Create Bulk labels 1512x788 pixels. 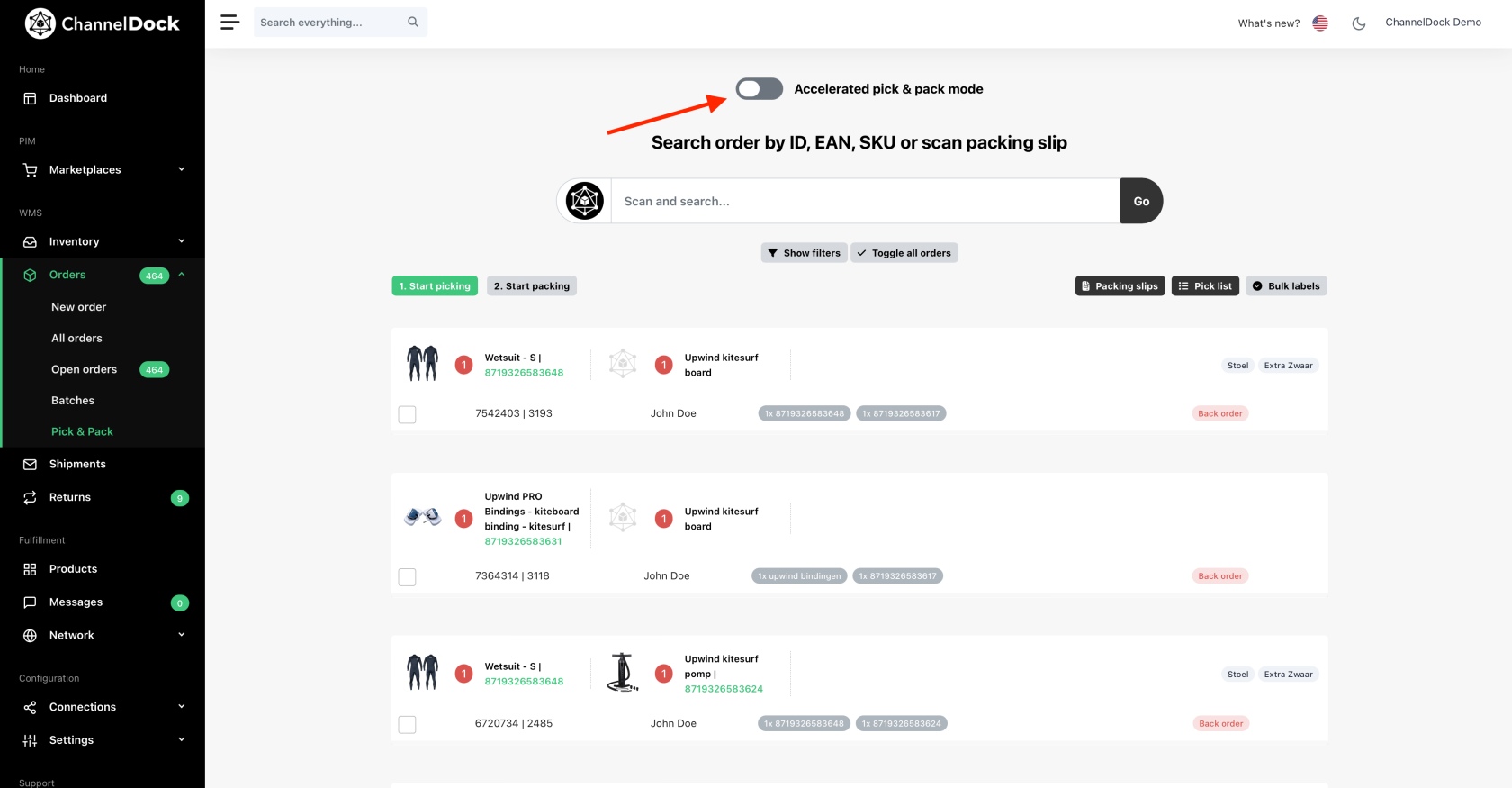[x=1286, y=286]
